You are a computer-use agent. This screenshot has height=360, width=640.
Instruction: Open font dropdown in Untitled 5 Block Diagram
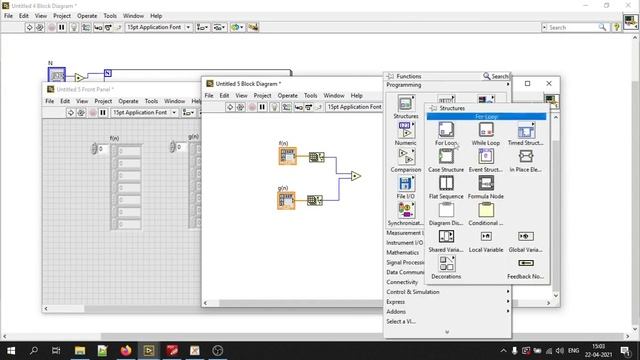[354, 107]
